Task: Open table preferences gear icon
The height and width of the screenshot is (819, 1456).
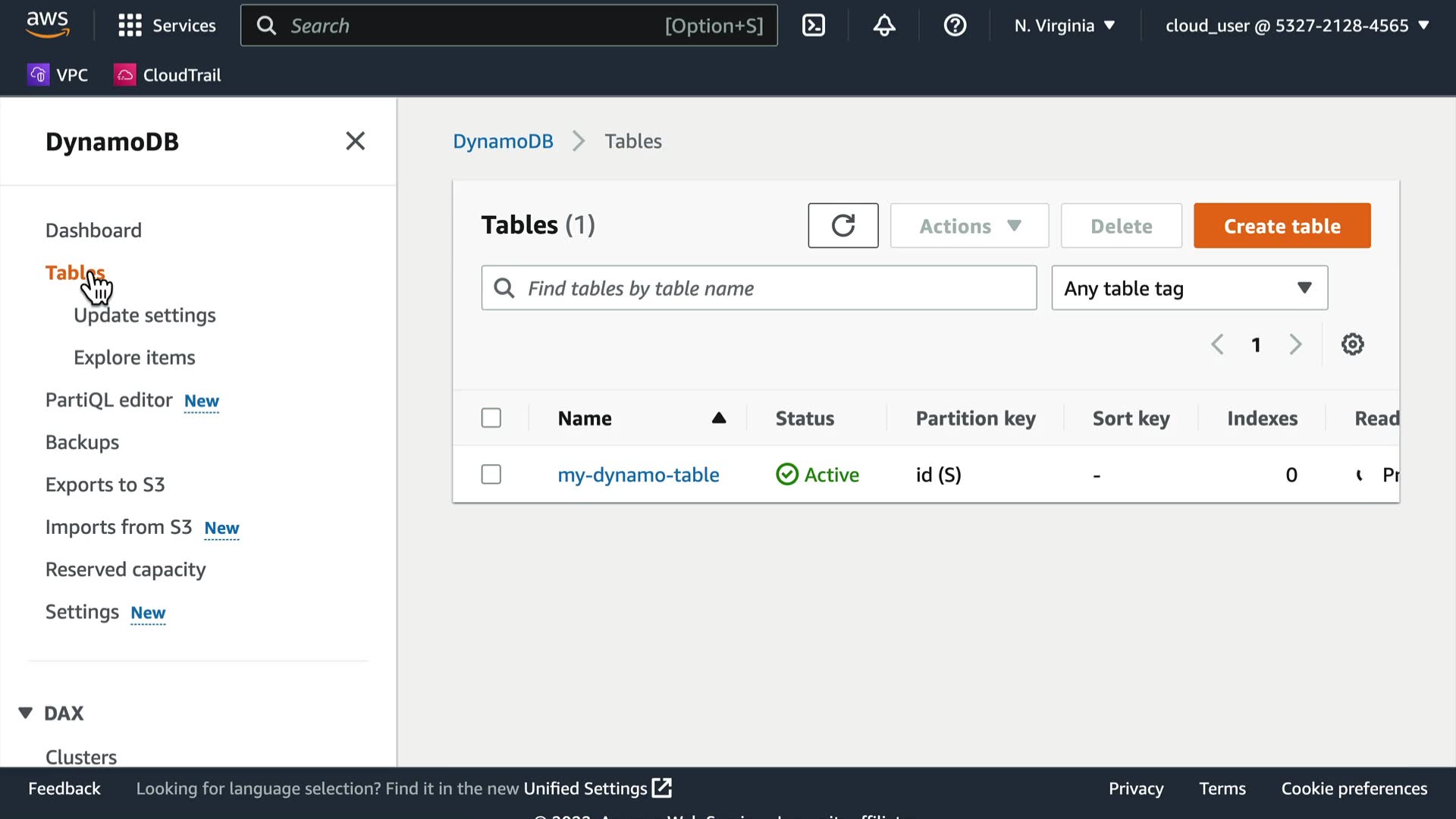Action: [1352, 344]
